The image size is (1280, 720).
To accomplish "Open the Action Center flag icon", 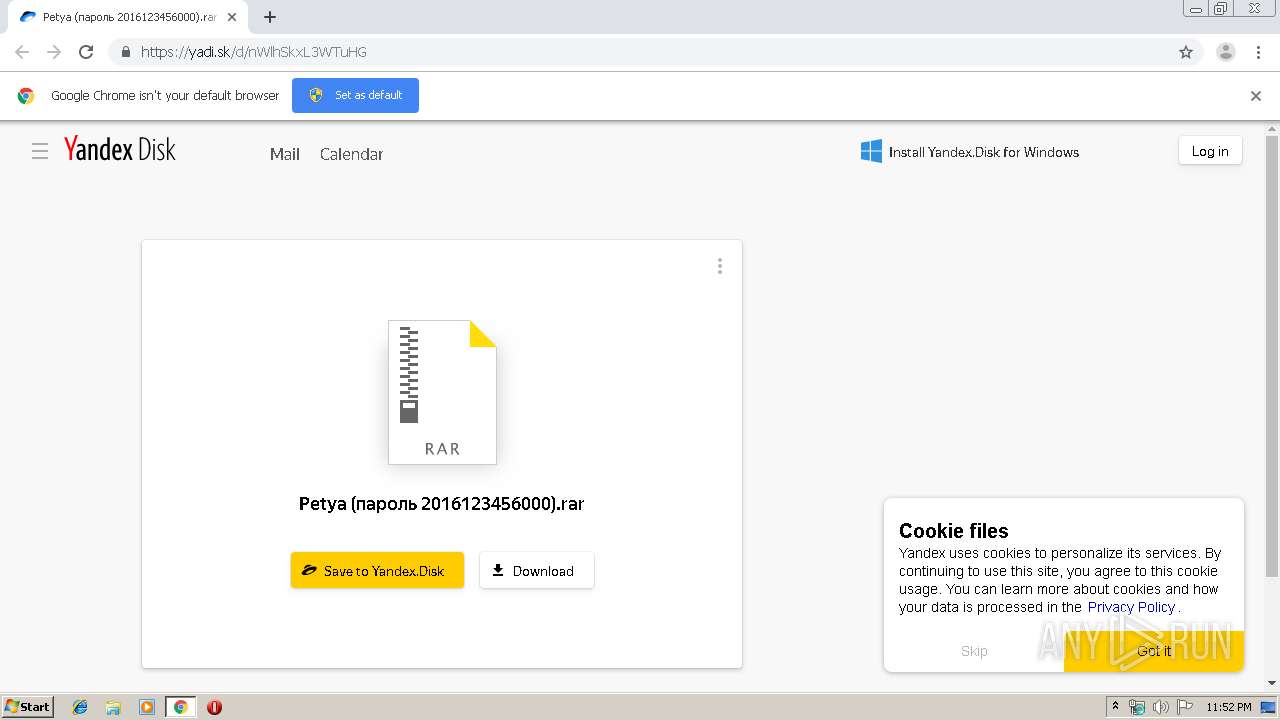I will pos(1183,707).
